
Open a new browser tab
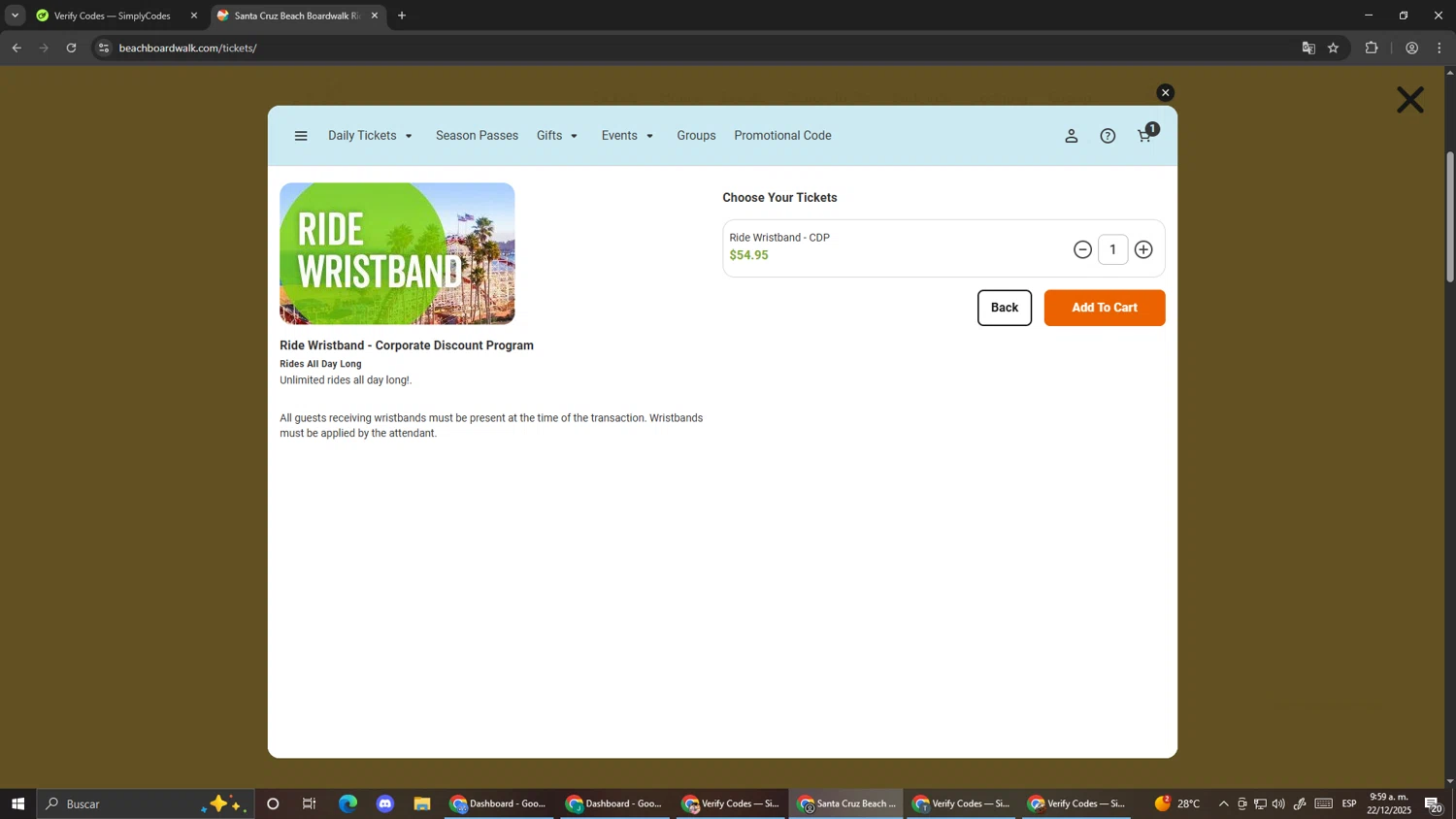click(x=402, y=16)
